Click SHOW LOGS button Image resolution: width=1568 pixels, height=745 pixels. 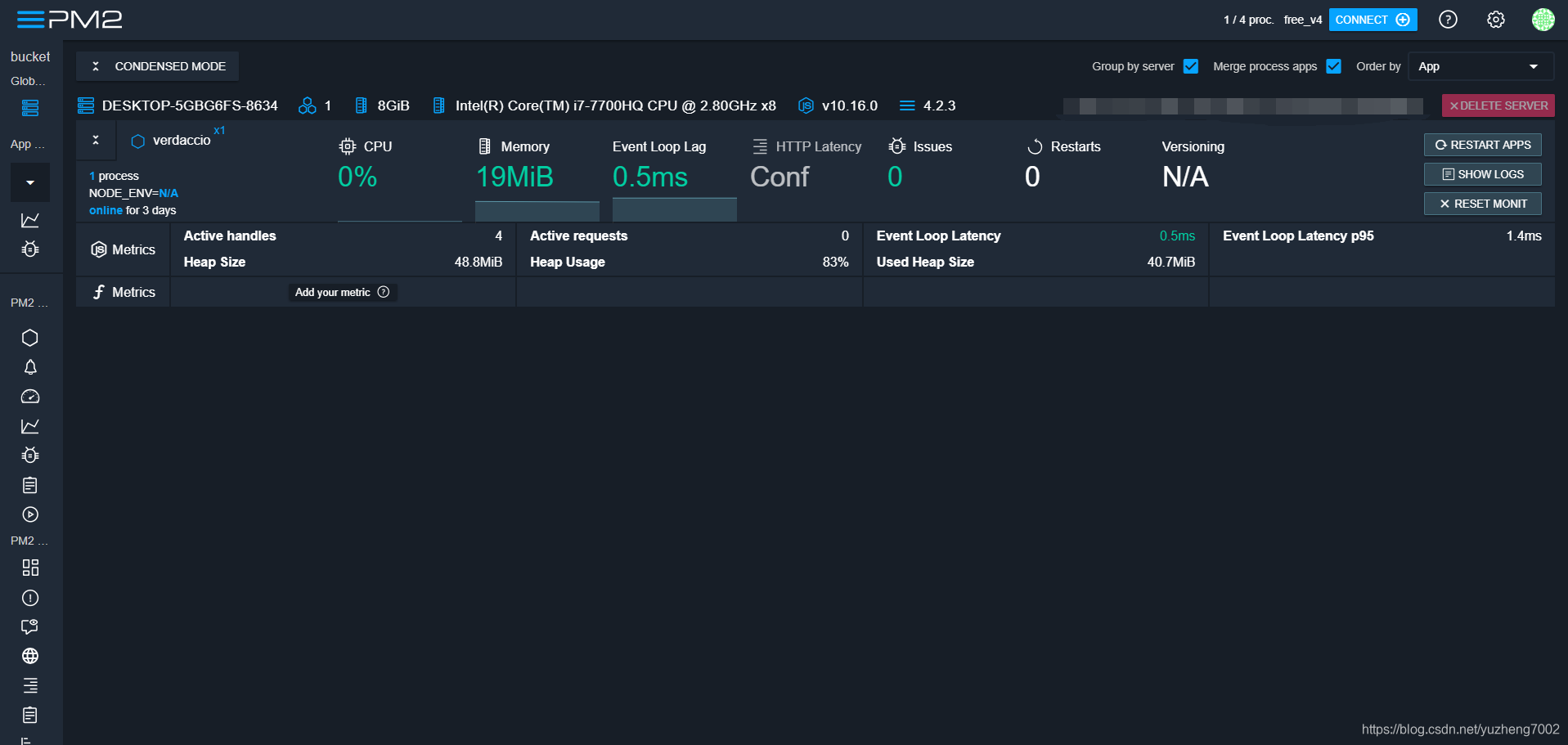click(x=1482, y=174)
